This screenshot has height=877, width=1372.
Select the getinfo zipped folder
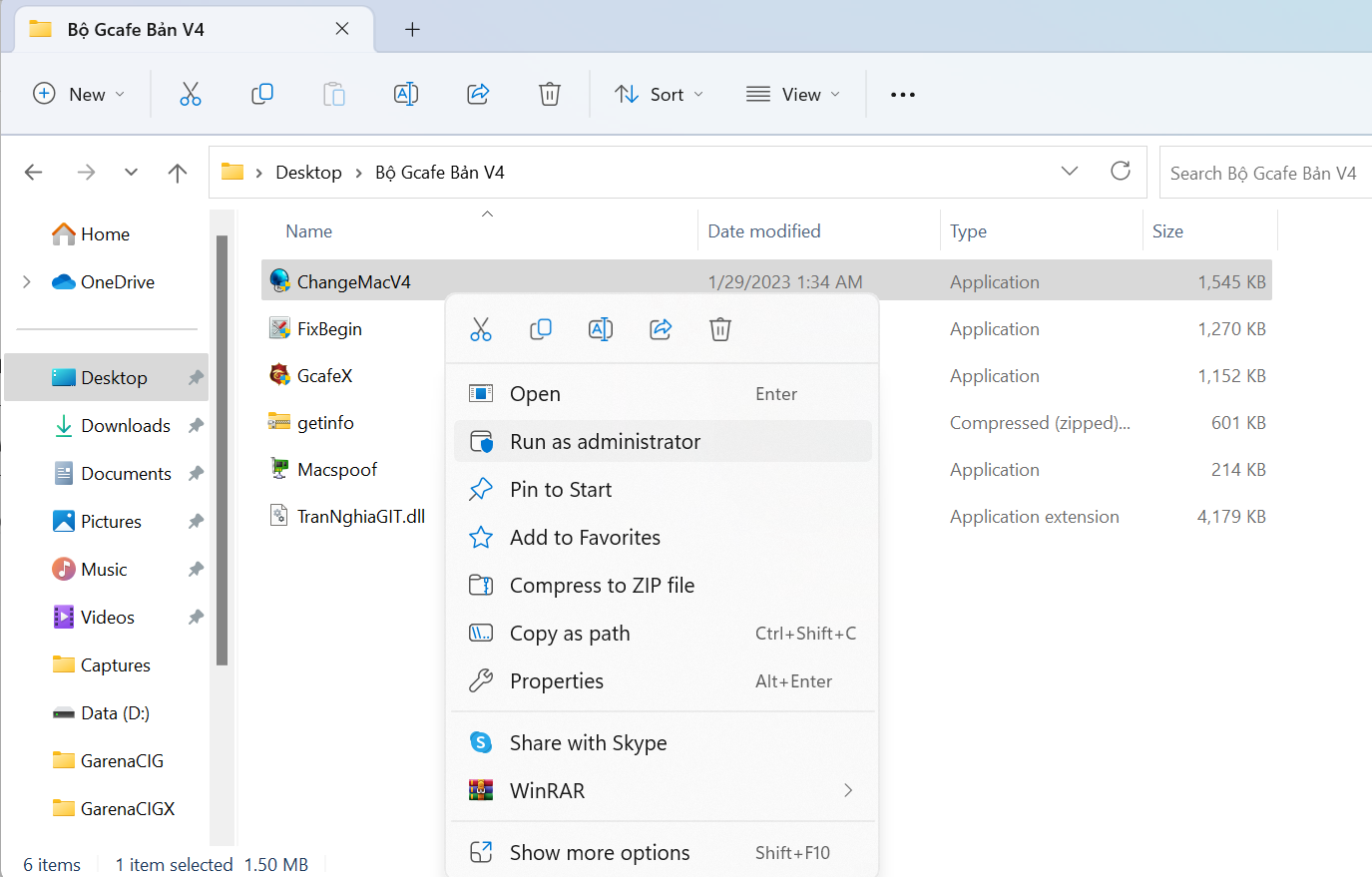[x=325, y=422]
